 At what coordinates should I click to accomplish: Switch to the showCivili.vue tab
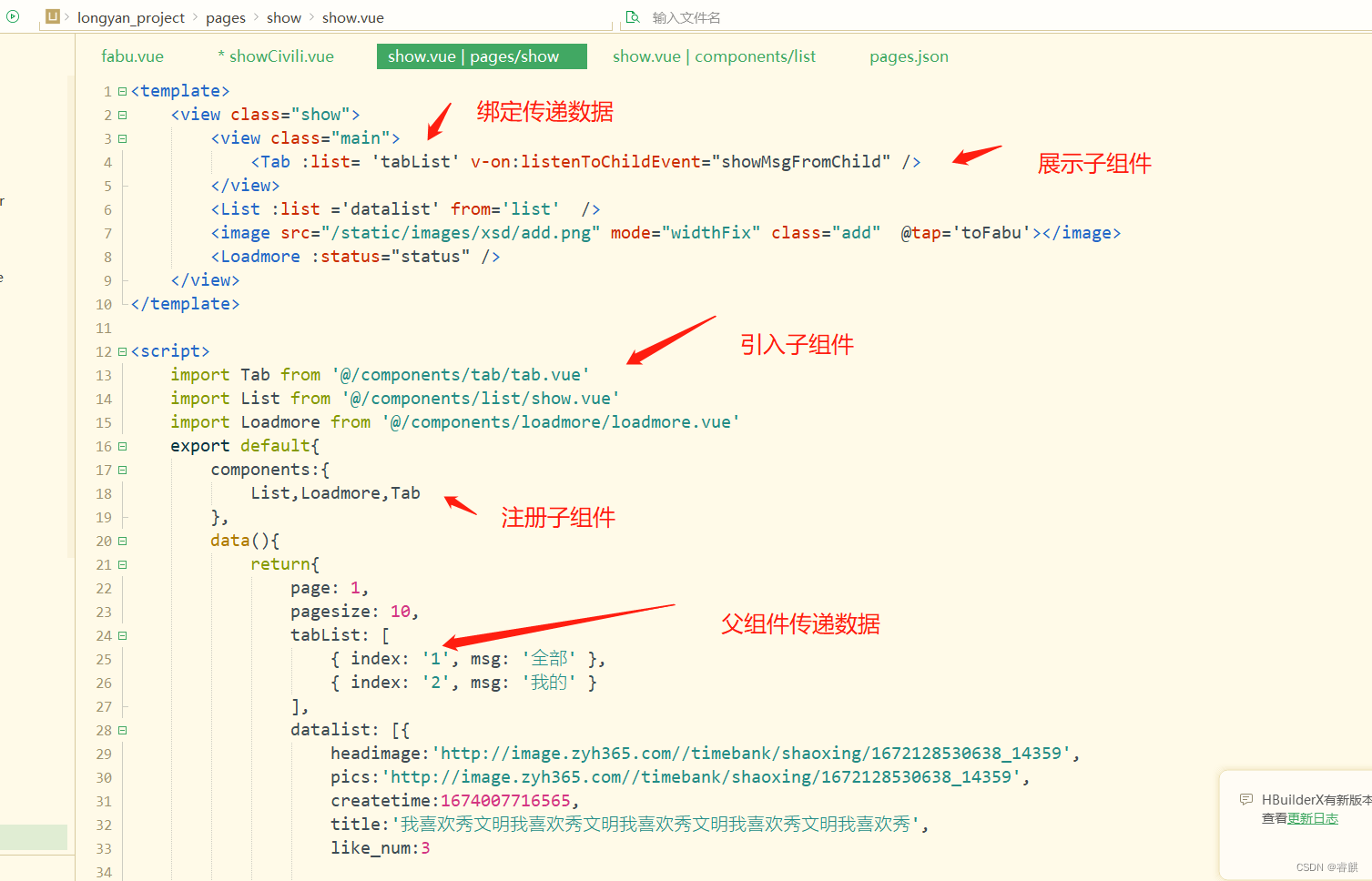point(276,56)
